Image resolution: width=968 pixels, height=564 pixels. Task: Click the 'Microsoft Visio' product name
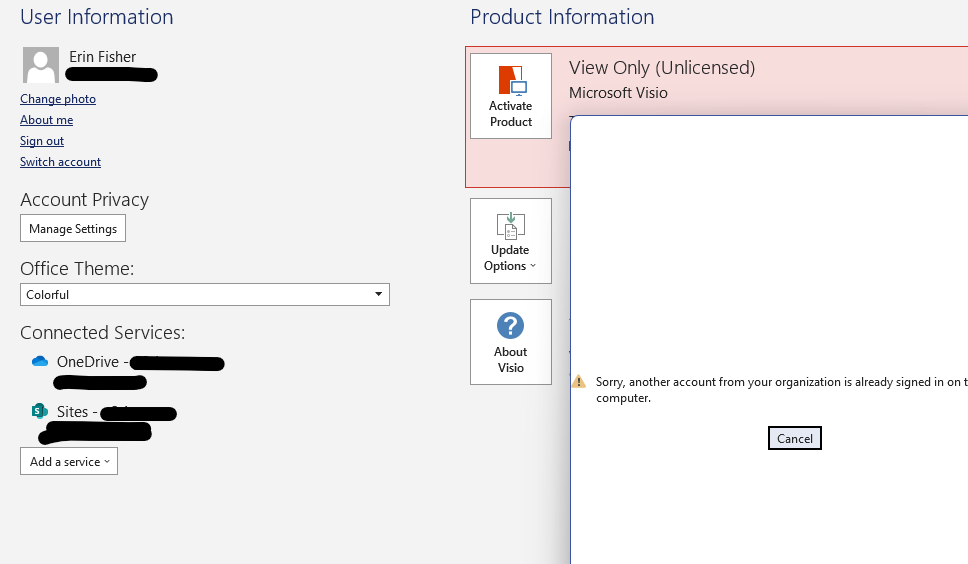tap(618, 93)
